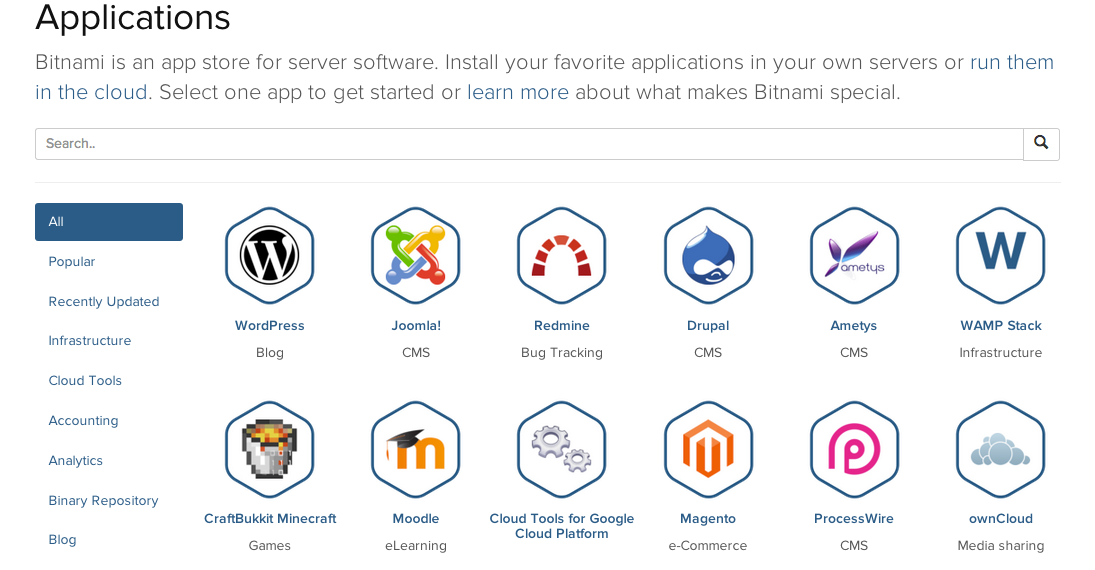Select the Redmine red arch icon
1095x570 pixels.
[x=561, y=256]
